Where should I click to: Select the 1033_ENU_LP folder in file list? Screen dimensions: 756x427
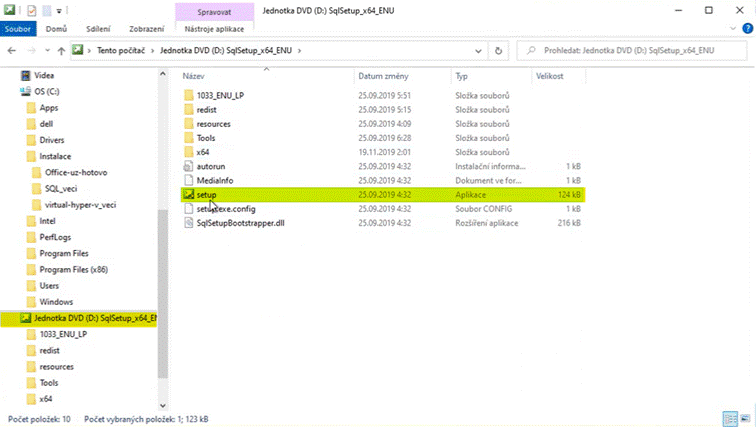pyautogui.click(x=220, y=95)
